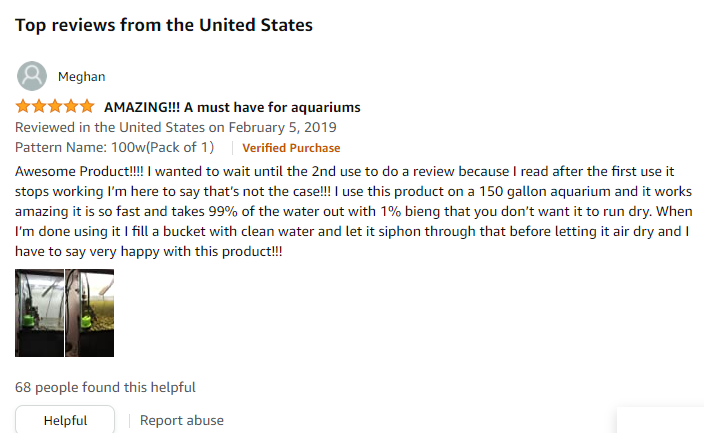
Task: Click the 'Report abuse' link
Action: (x=182, y=421)
